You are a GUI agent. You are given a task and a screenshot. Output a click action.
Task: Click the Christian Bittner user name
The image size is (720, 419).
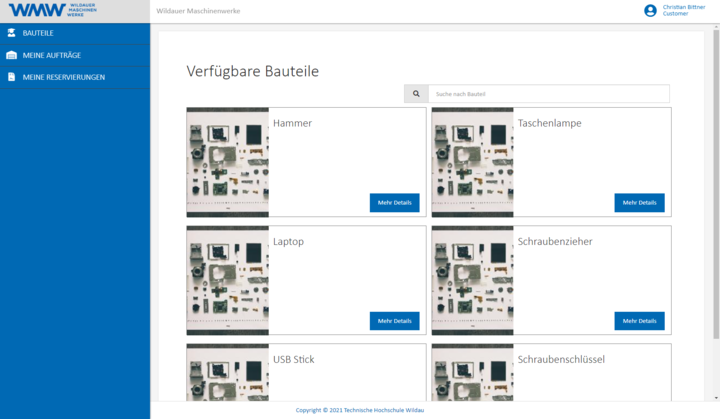[684, 7]
